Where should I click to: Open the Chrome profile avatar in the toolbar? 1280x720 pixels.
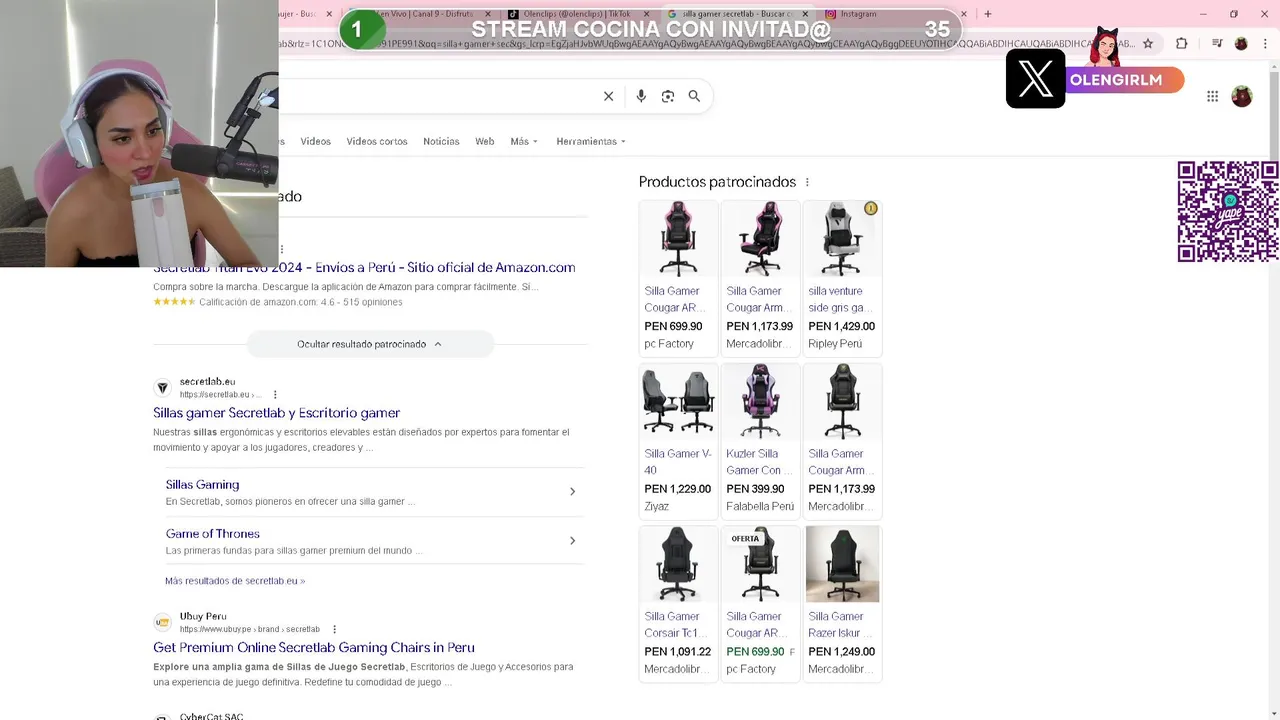pyautogui.click(x=1241, y=43)
